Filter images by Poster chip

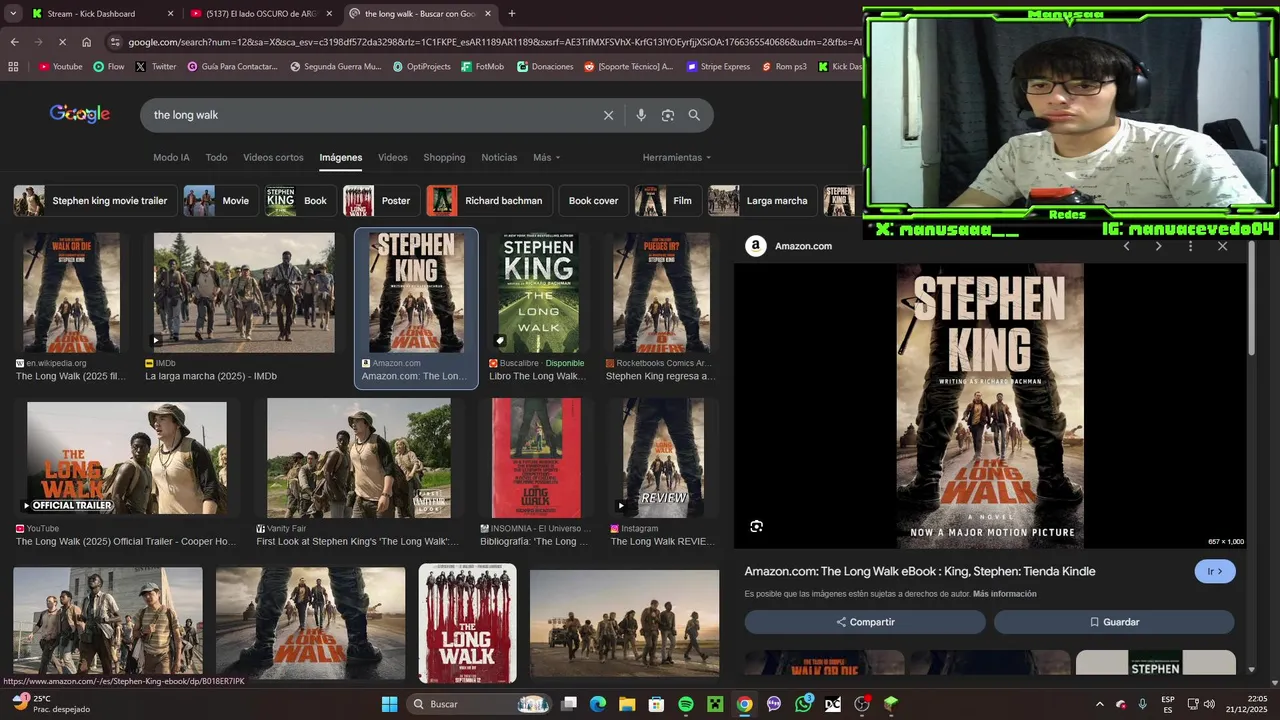point(382,201)
